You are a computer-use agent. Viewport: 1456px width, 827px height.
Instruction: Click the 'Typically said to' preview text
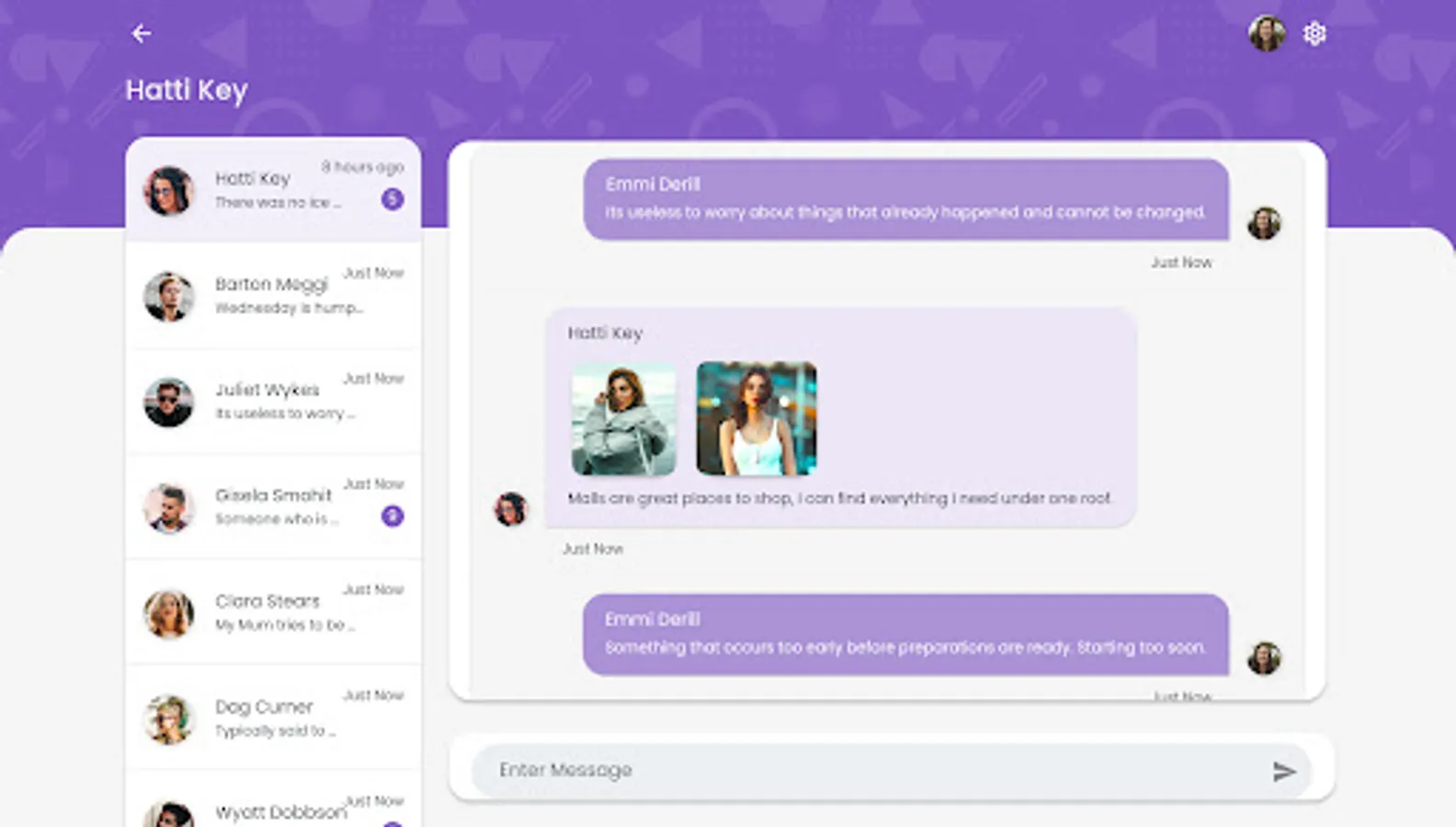(x=276, y=731)
